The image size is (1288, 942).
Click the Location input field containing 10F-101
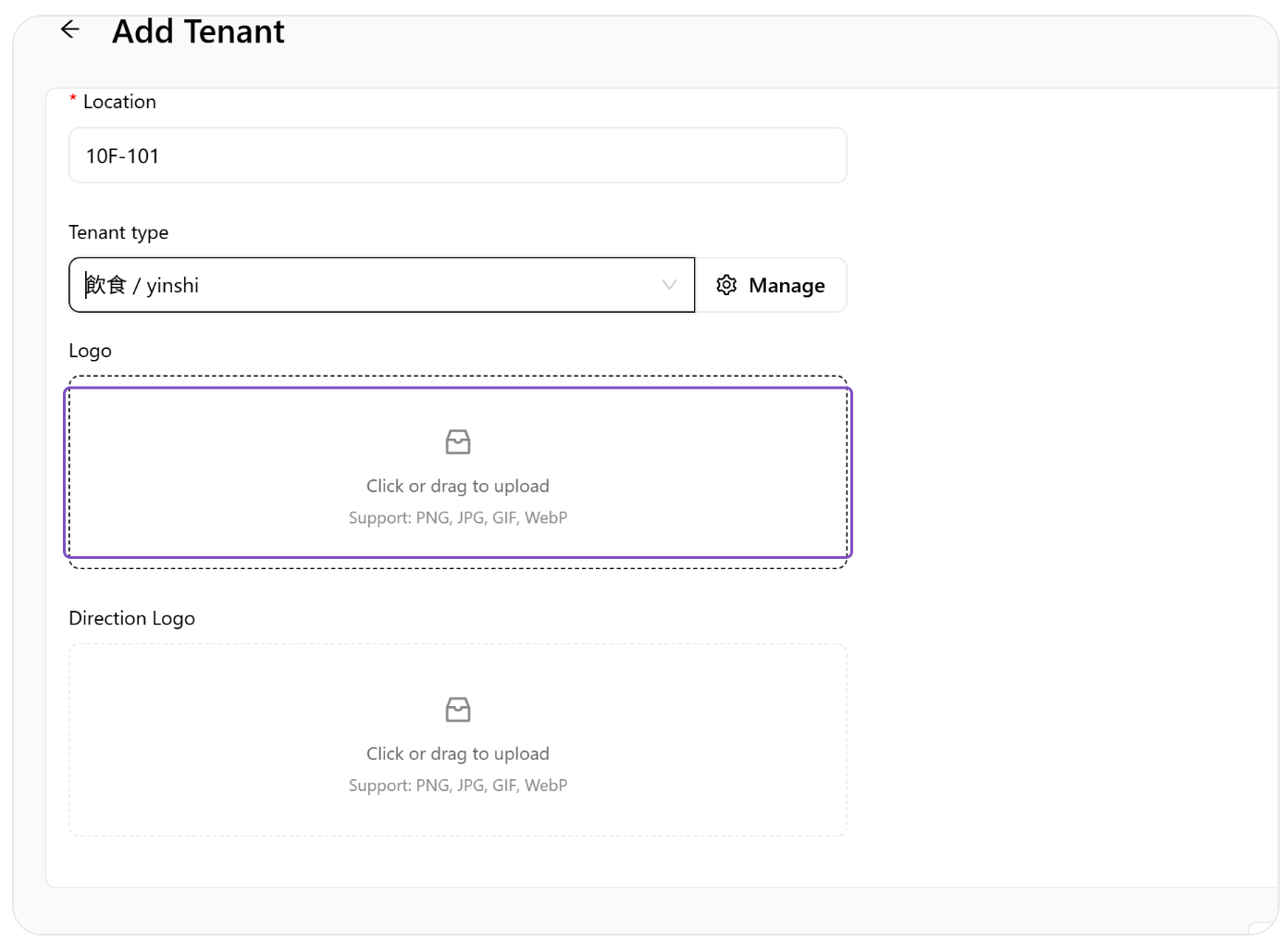(x=458, y=155)
